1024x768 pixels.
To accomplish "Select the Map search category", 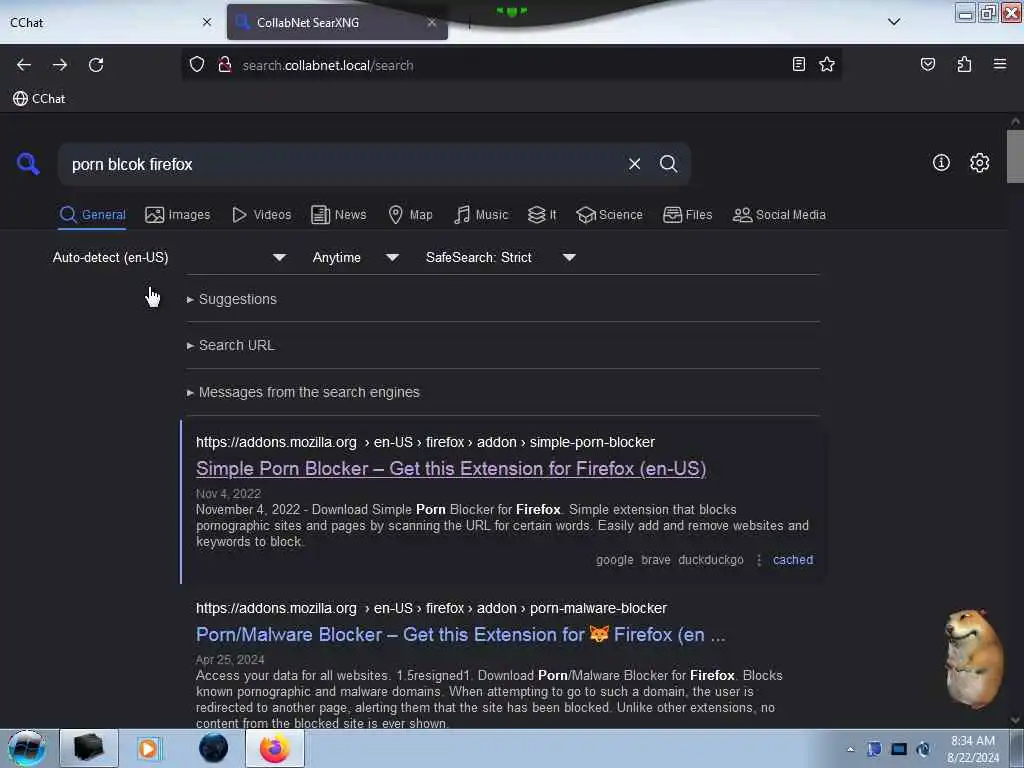I will [x=410, y=215].
